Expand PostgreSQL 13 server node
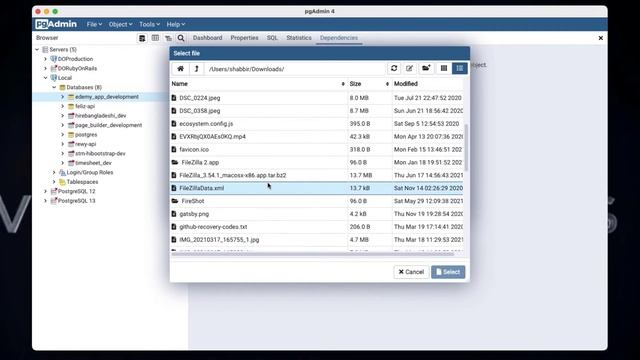The width and height of the screenshot is (640, 360). click(x=46, y=200)
